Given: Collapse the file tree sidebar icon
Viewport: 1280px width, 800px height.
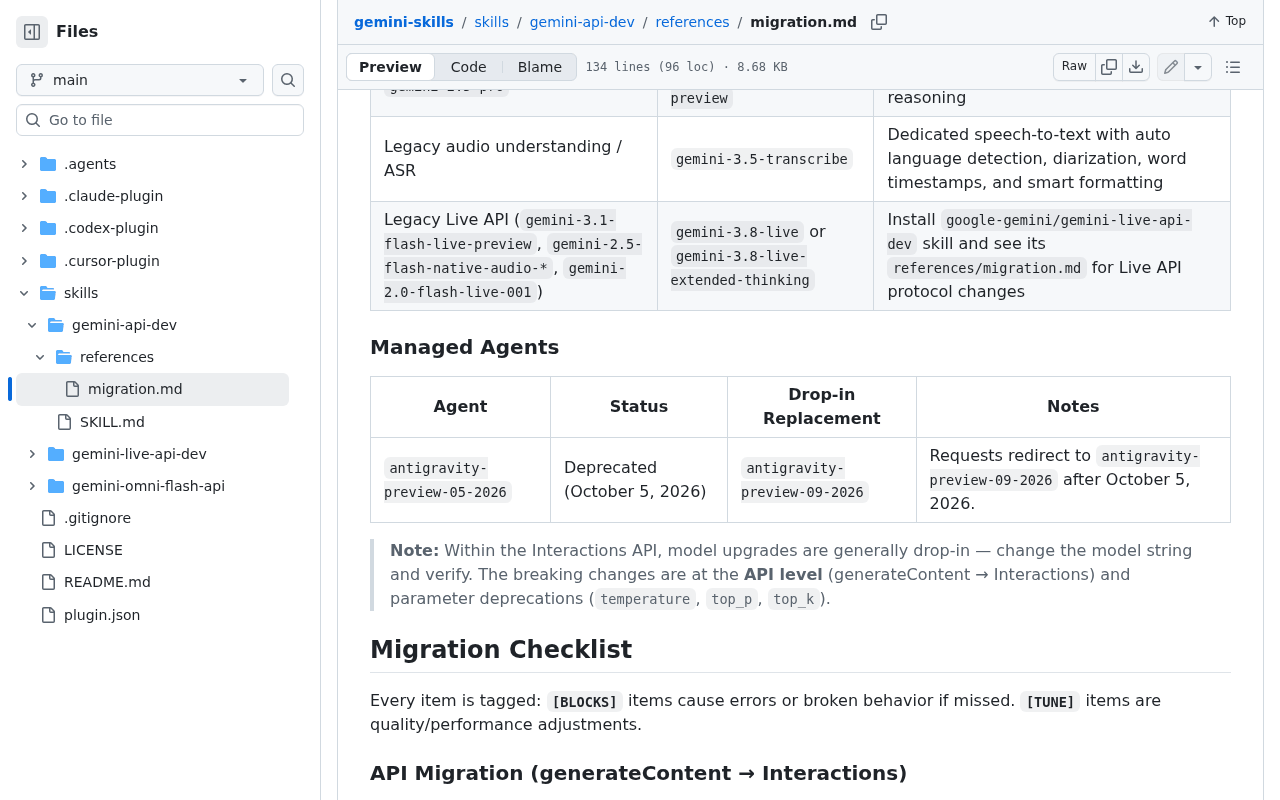Looking at the screenshot, I should pyautogui.click(x=32, y=32).
